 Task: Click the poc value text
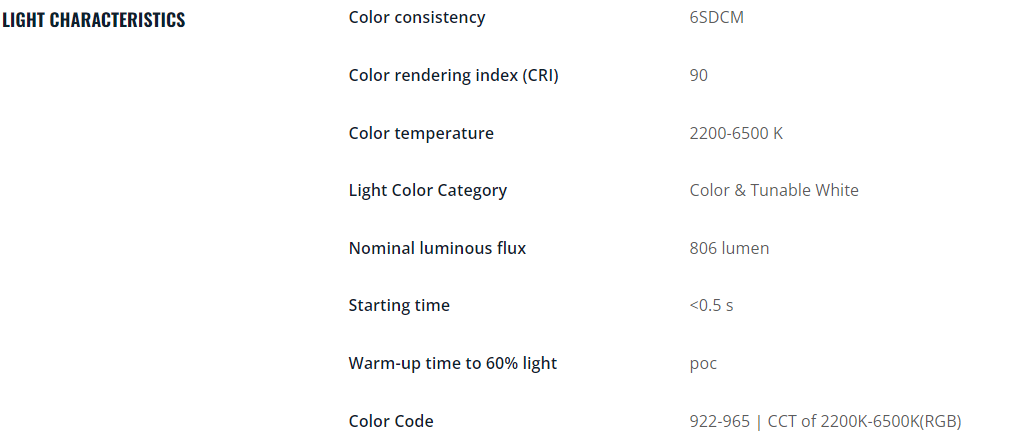point(703,364)
